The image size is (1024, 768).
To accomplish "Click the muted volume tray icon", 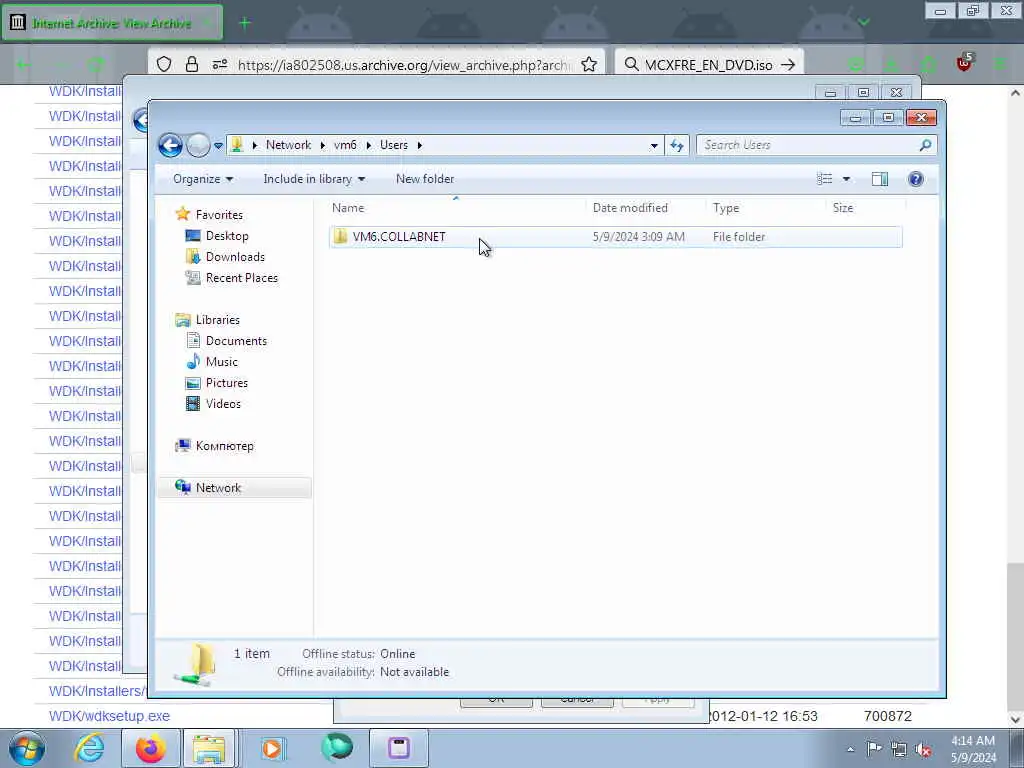I will [x=923, y=750].
